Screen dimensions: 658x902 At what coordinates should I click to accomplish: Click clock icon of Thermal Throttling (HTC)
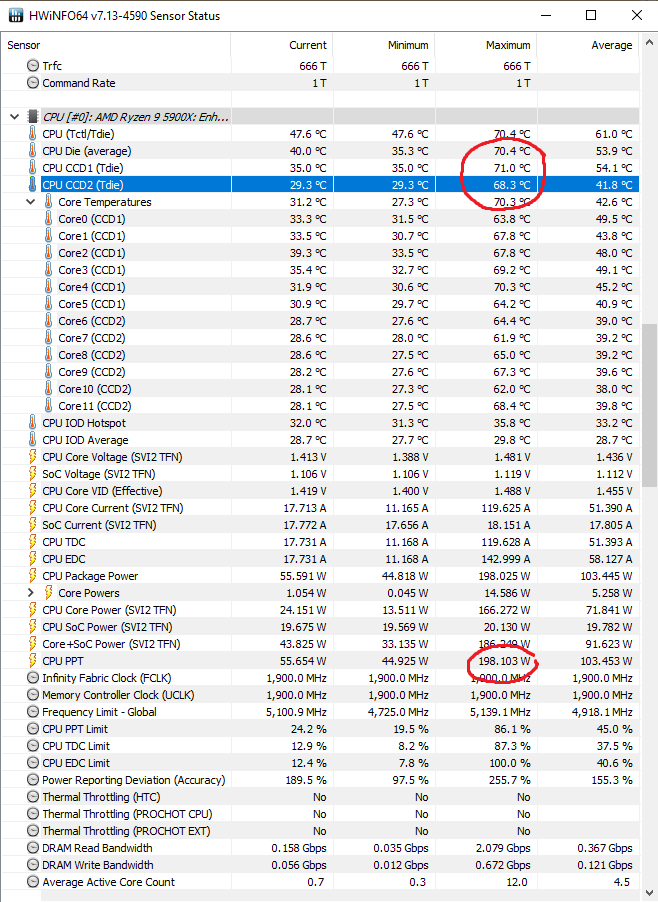[33, 797]
